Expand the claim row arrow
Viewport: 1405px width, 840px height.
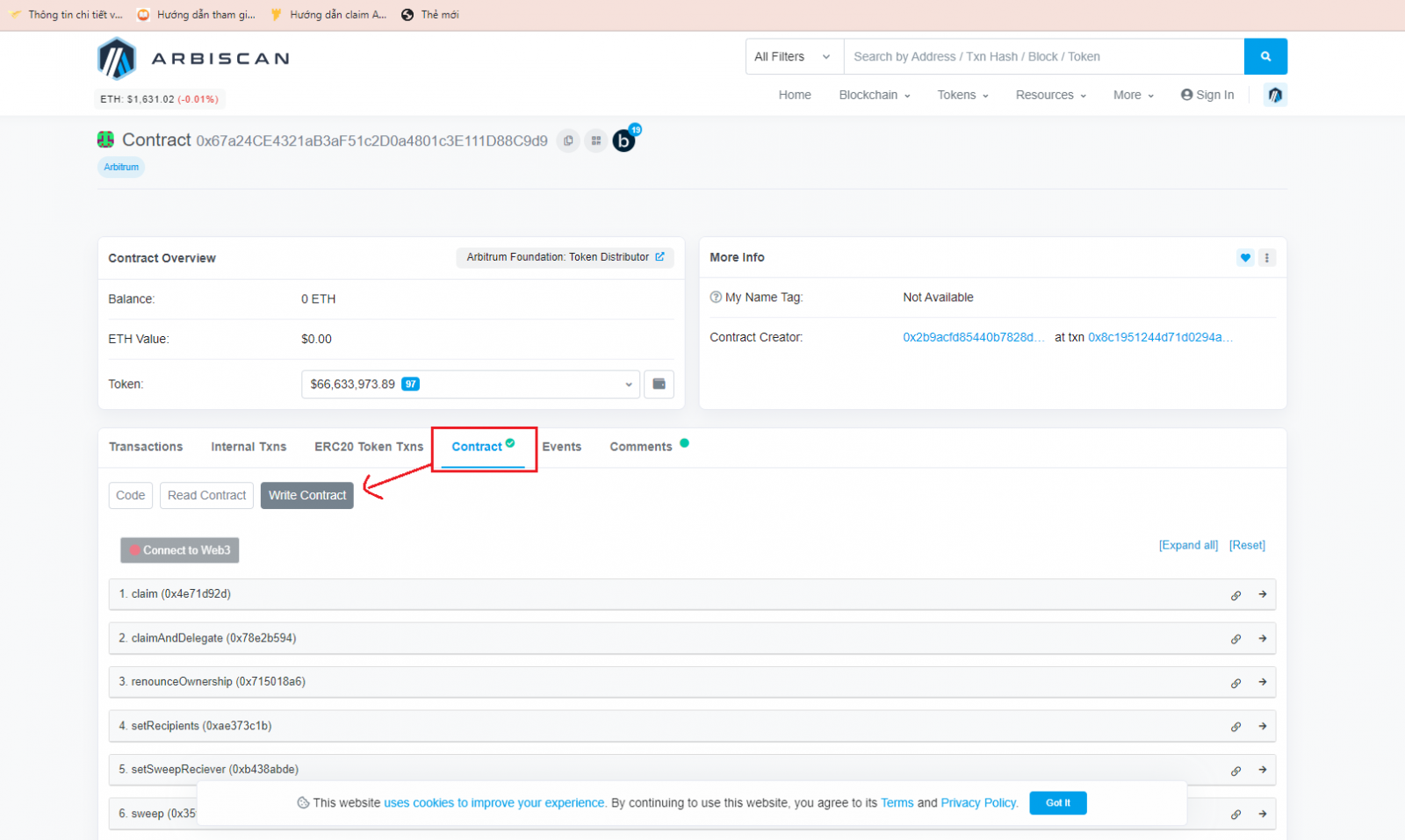click(x=1263, y=594)
